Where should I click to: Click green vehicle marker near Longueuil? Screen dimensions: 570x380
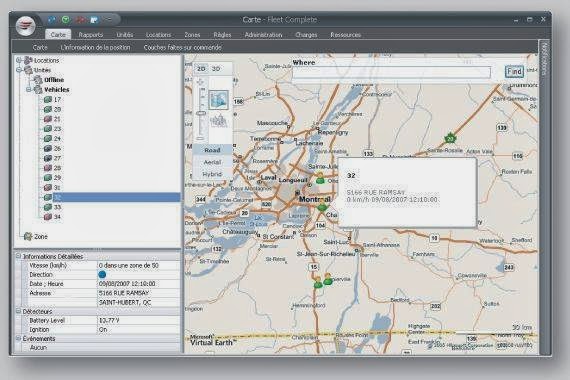tap(320, 179)
